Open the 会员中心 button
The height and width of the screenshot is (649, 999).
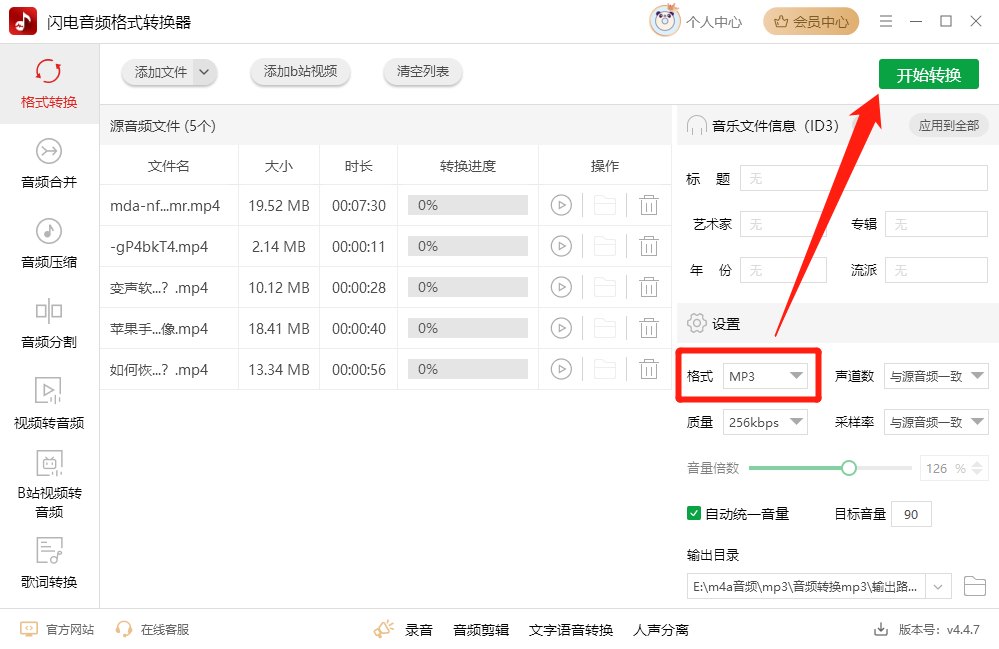[811, 22]
